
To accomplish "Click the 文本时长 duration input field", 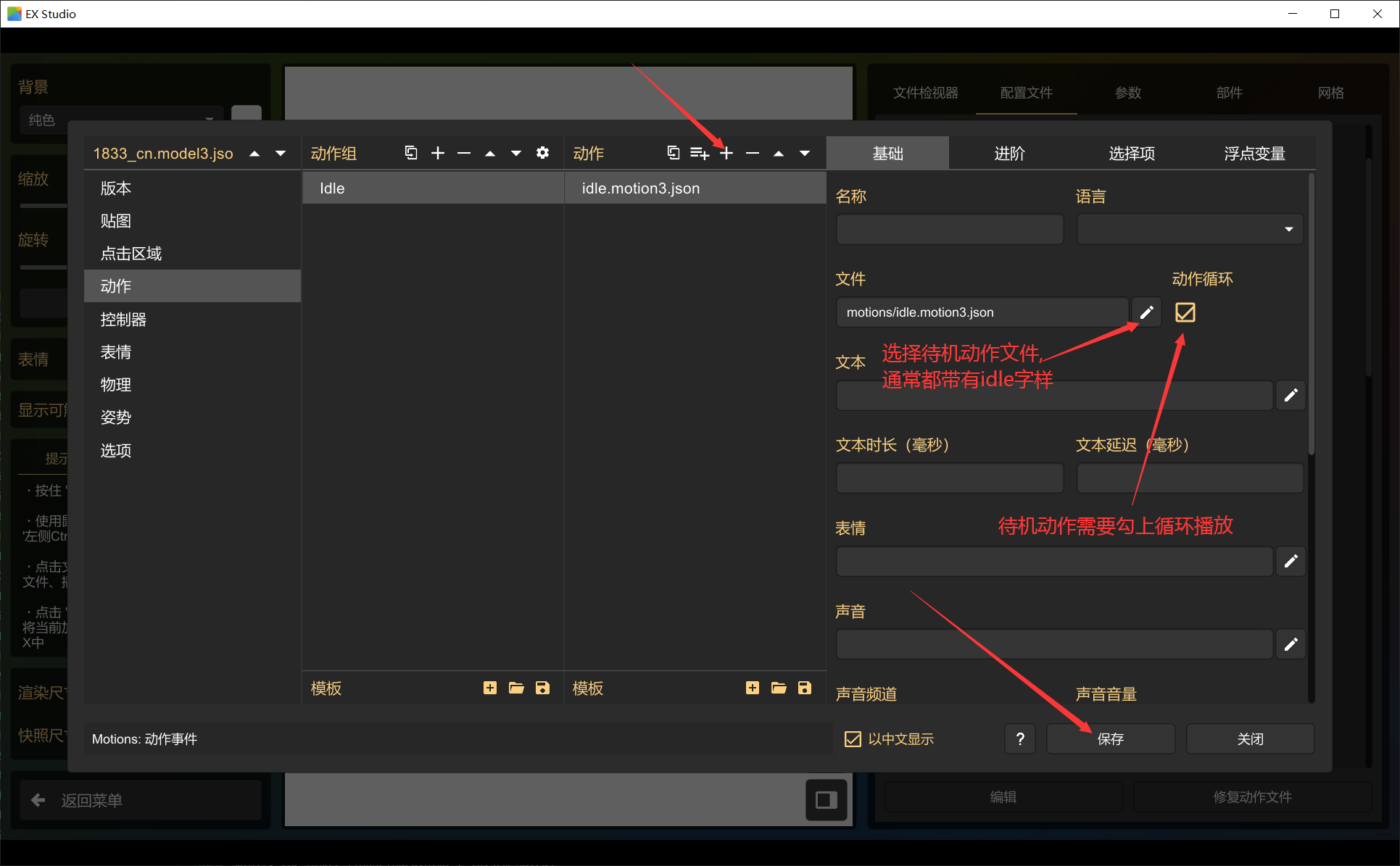I will pyautogui.click(x=950, y=478).
